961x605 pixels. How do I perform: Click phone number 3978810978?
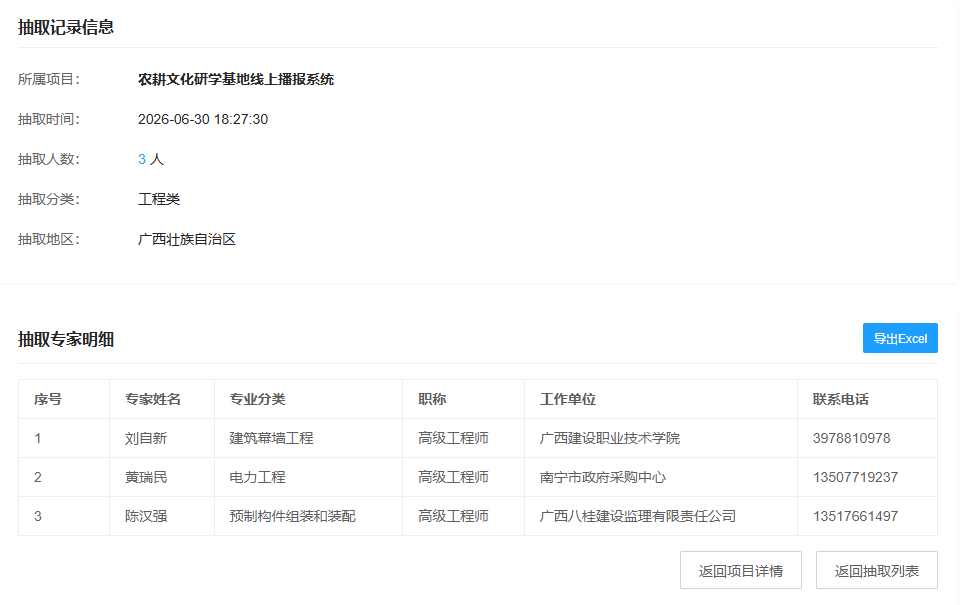[x=851, y=438]
